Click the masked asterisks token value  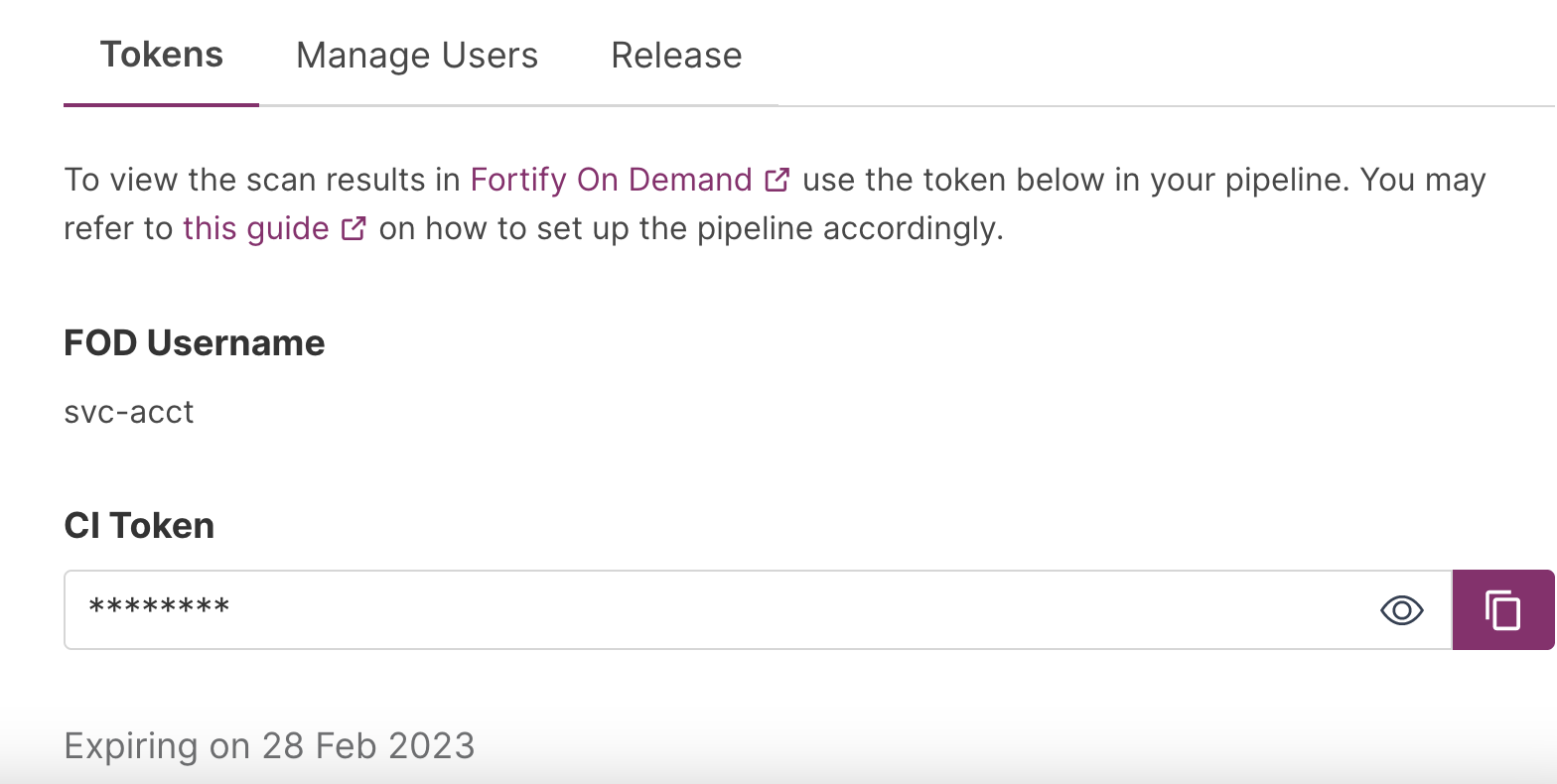159,607
